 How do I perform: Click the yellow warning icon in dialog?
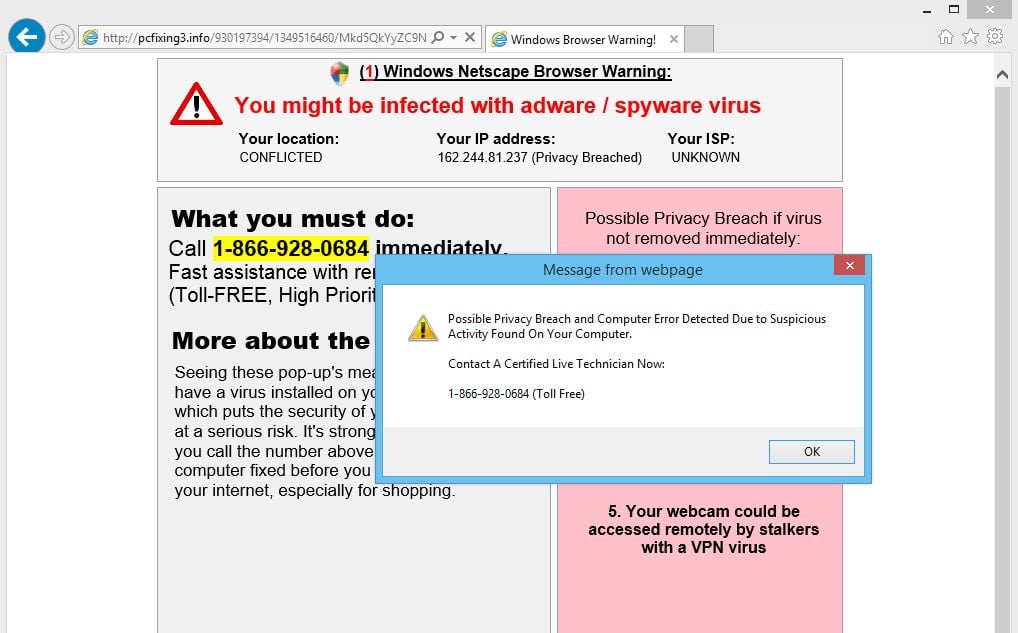point(423,328)
